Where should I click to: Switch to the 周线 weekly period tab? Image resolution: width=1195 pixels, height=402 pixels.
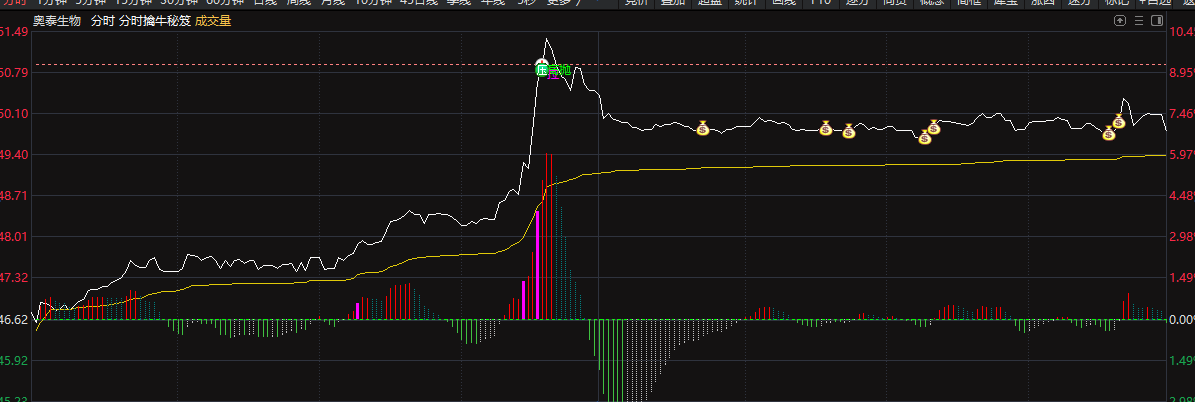point(300,2)
